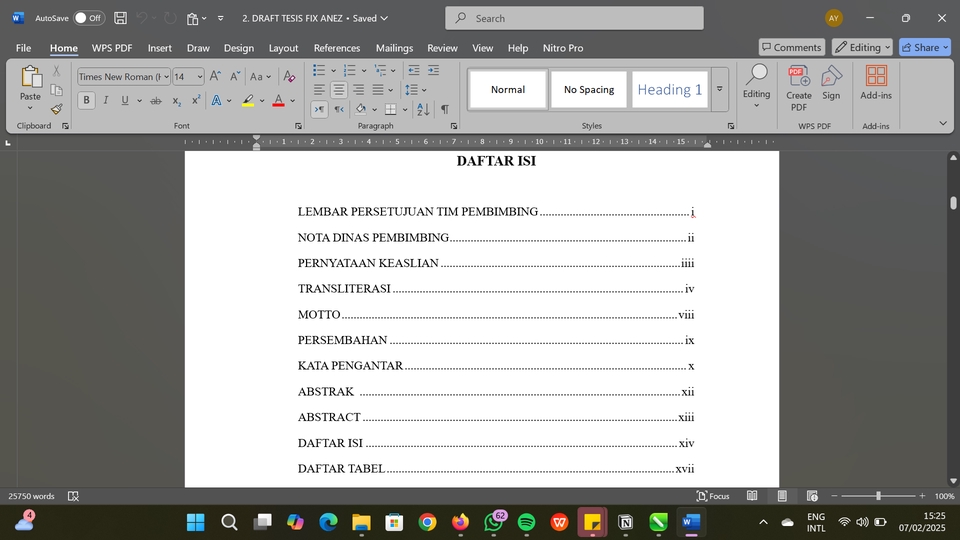The width and height of the screenshot is (960, 540).
Task: Toggle Show/Hide paragraph marks
Action: (445, 110)
